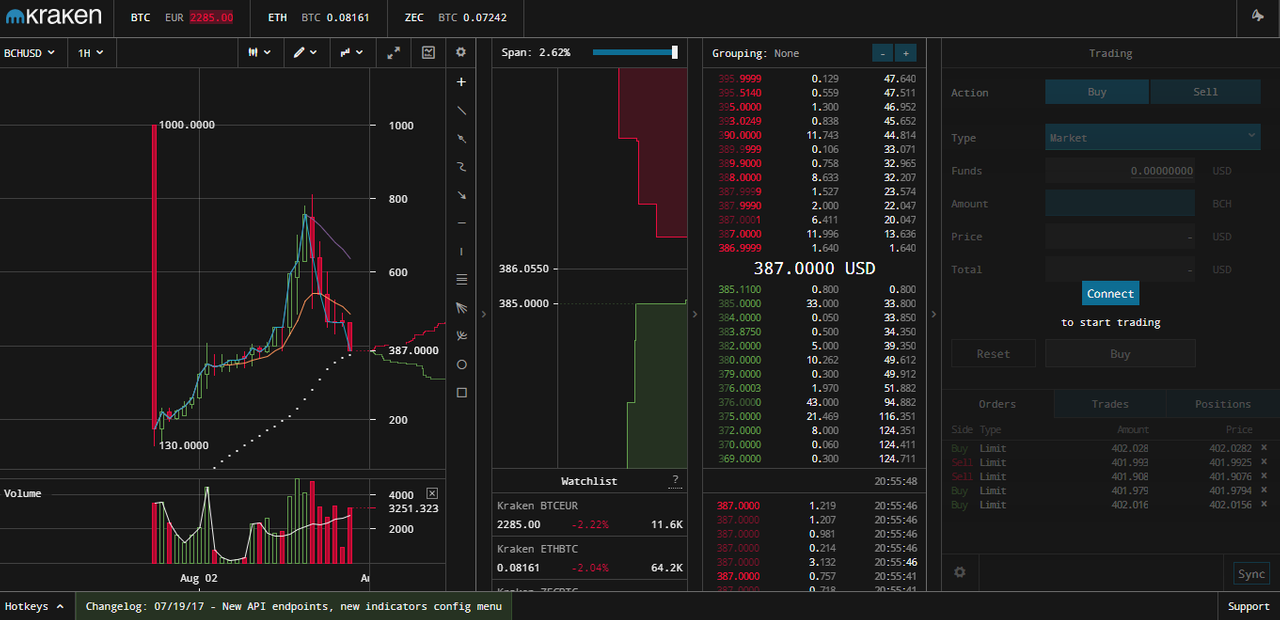The image size is (1280, 620).
Task: Click the Amount input field
Action: click(x=1120, y=204)
